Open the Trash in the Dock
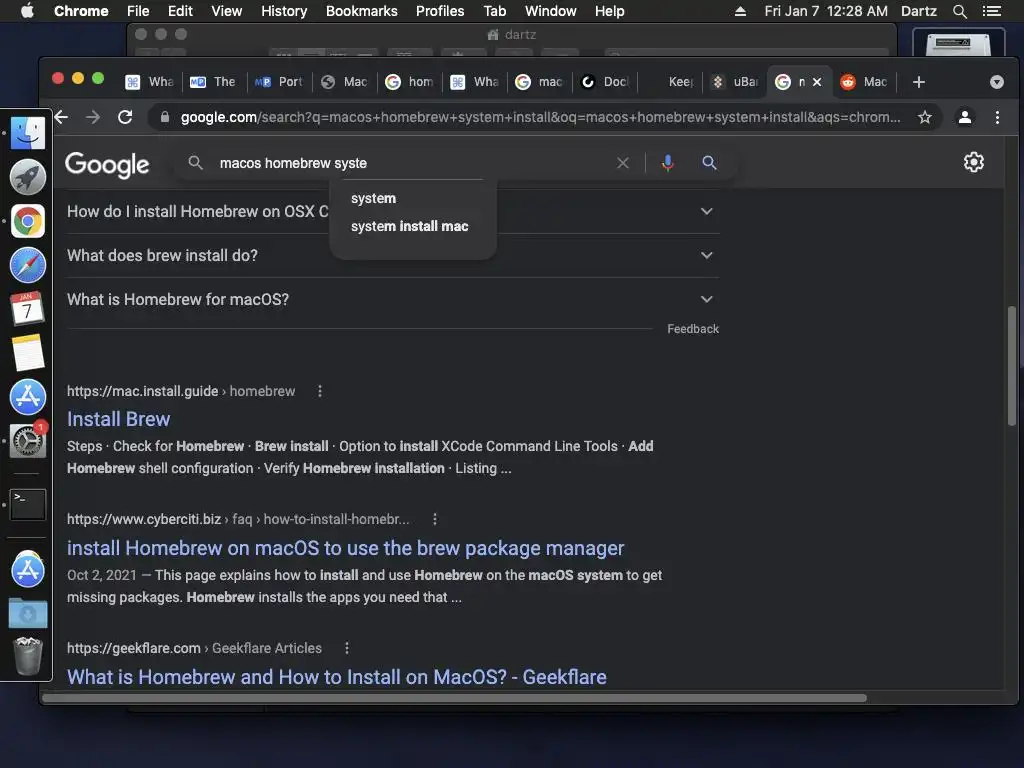The height and width of the screenshot is (768, 1024). tap(27, 656)
